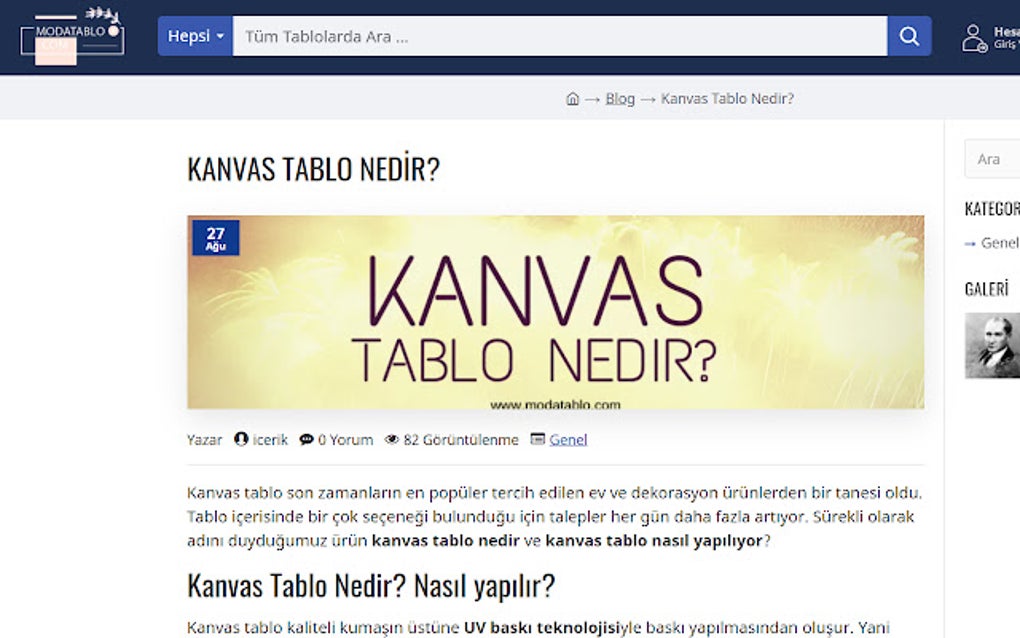Open the Blog breadcrumb link
1020x638 pixels.
point(619,98)
